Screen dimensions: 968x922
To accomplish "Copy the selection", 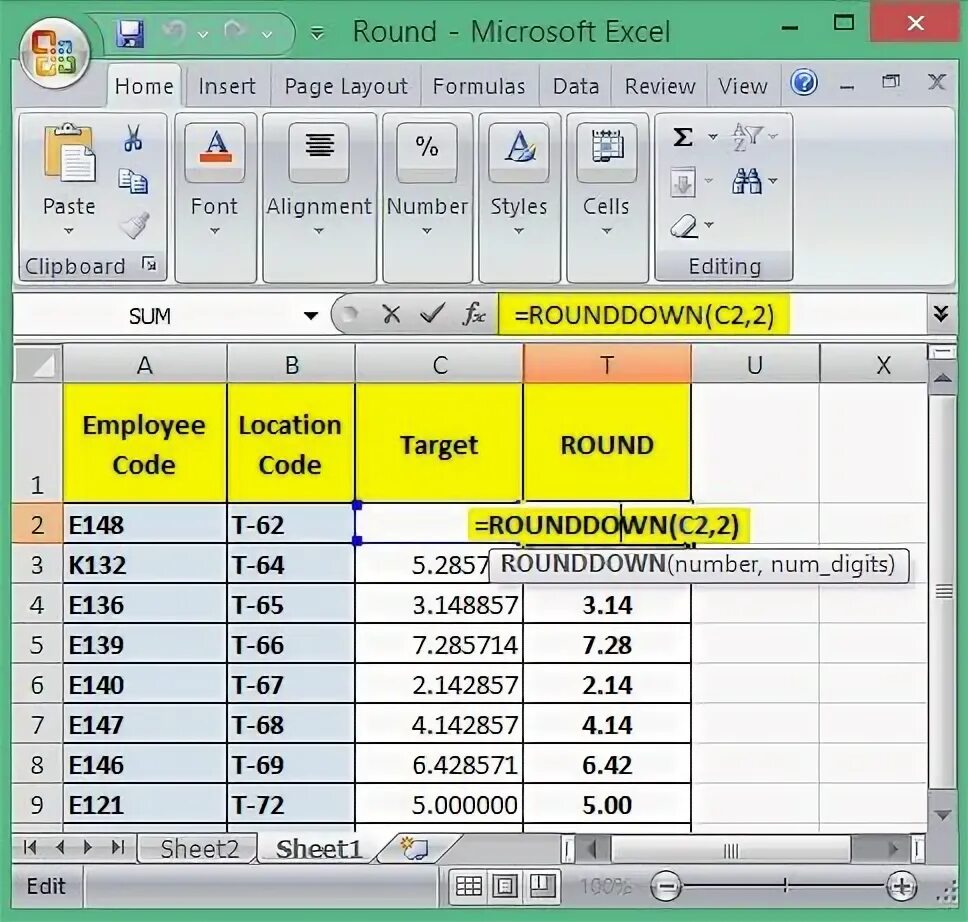I will tap(132, 182).
